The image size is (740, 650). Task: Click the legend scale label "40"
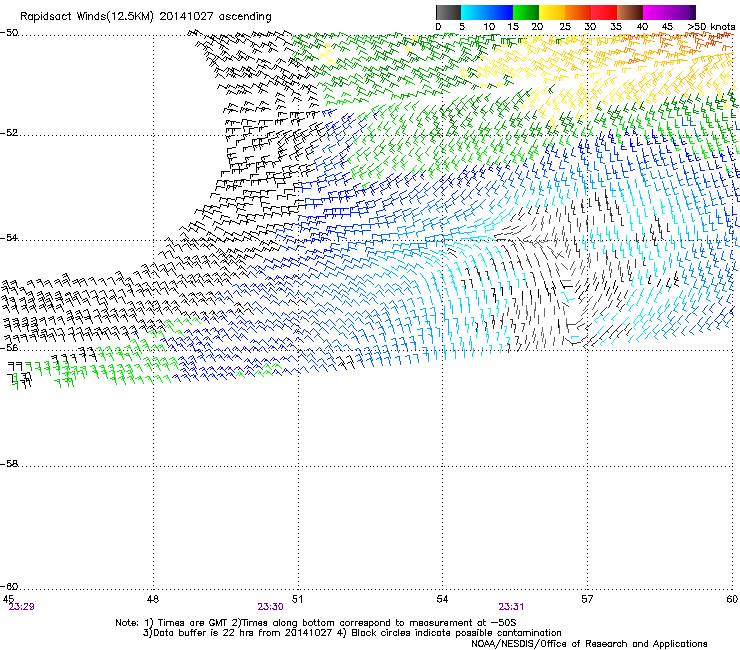[x=642, y=27]
